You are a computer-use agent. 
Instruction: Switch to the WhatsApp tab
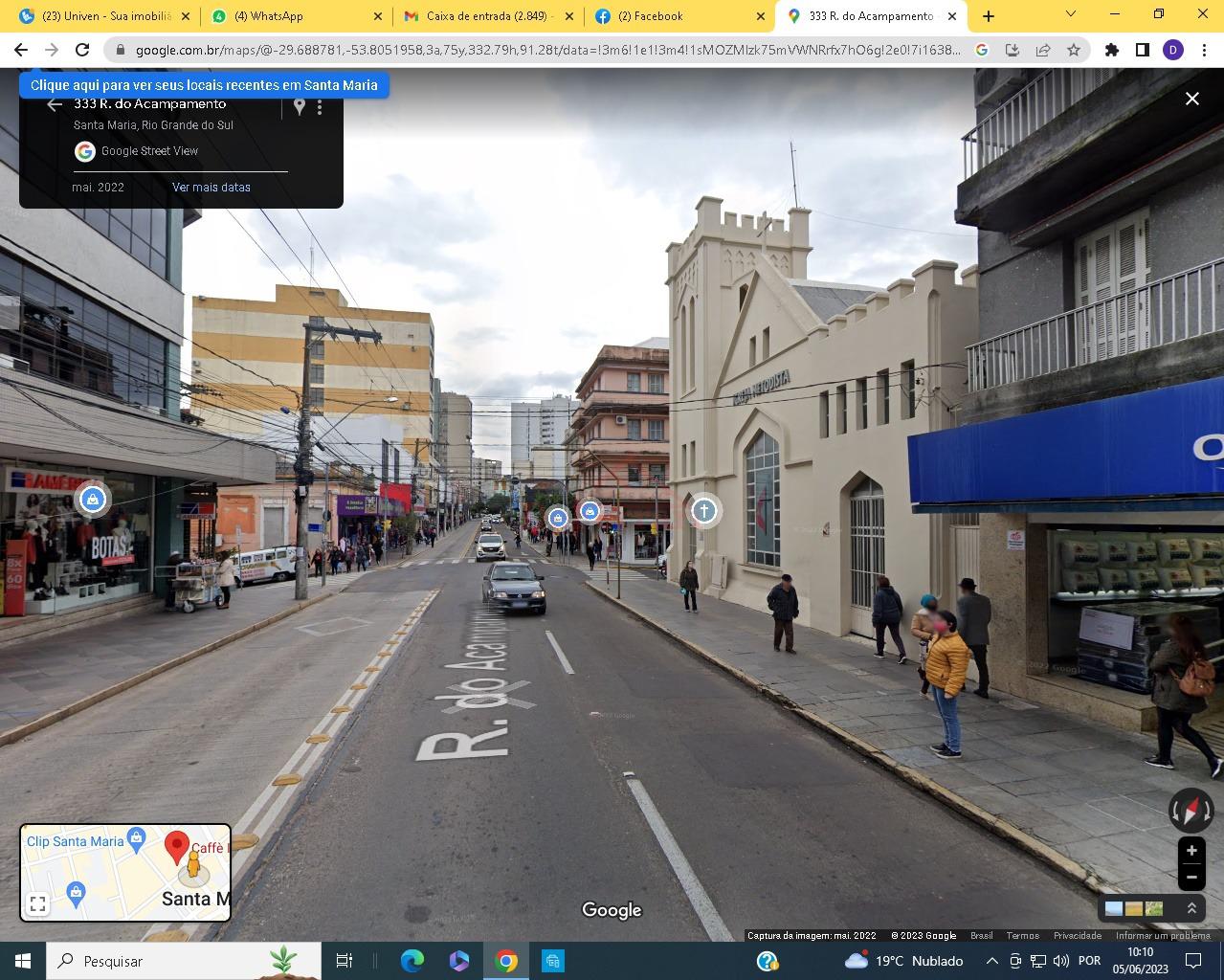287,15
